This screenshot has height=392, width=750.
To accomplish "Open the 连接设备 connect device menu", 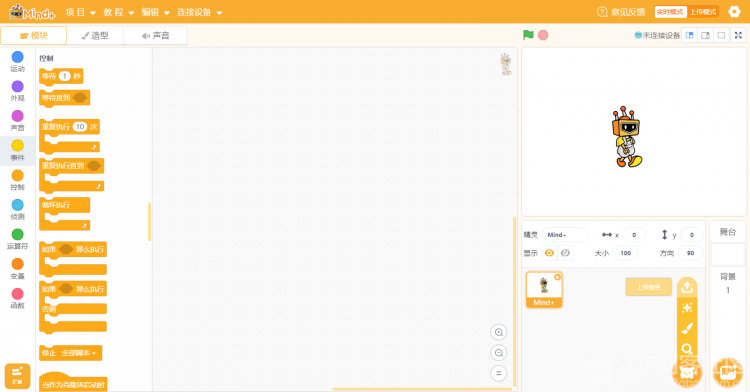I will point(199,12).
